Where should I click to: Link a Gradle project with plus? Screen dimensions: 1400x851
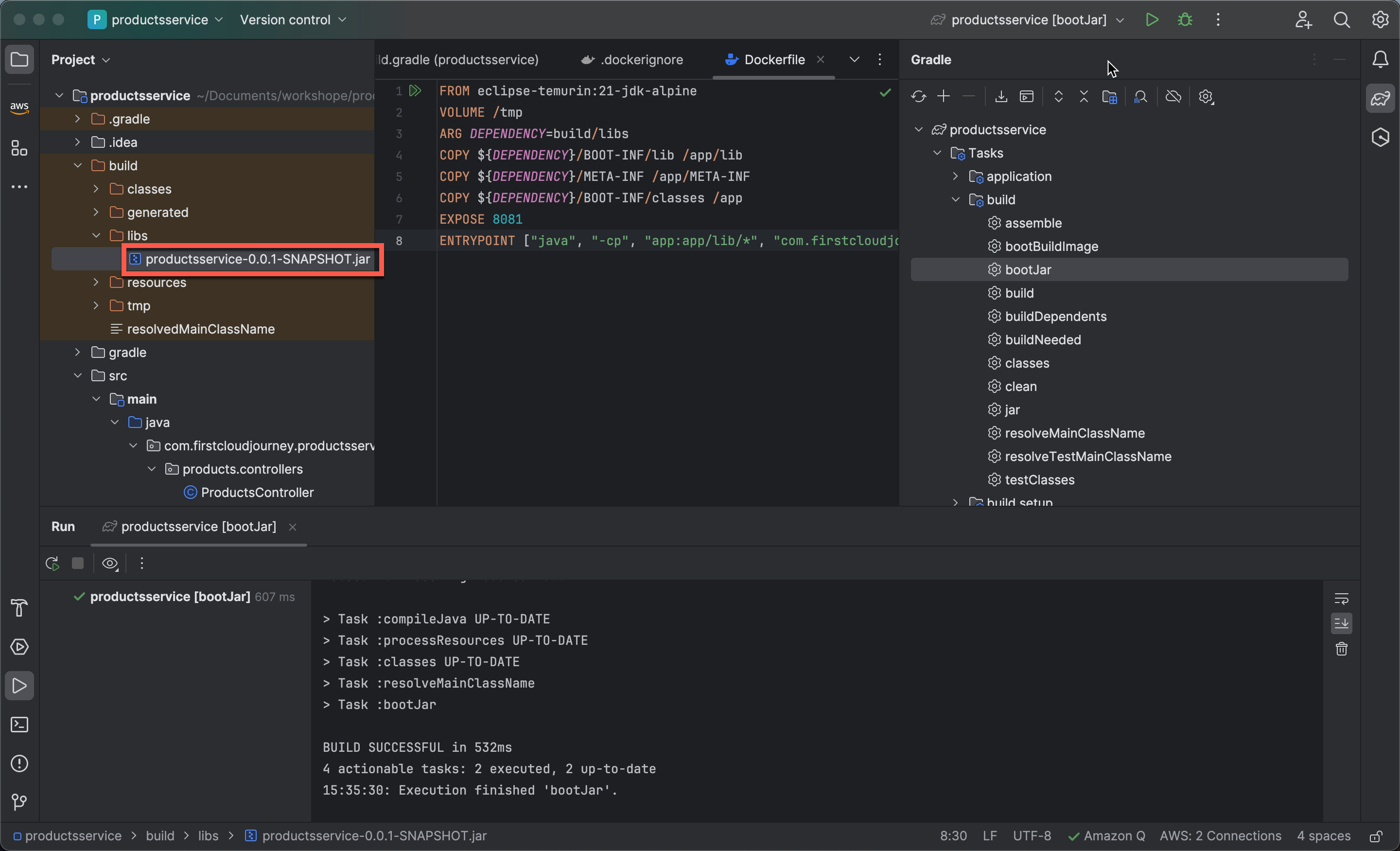(943, 97)
